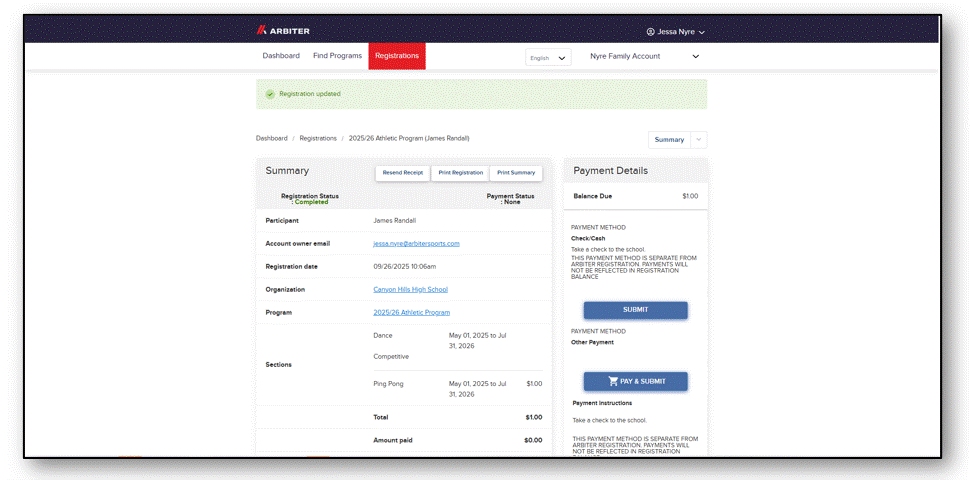Open the Find Programs tab
The image size is (970, 480).
(337, 56)
